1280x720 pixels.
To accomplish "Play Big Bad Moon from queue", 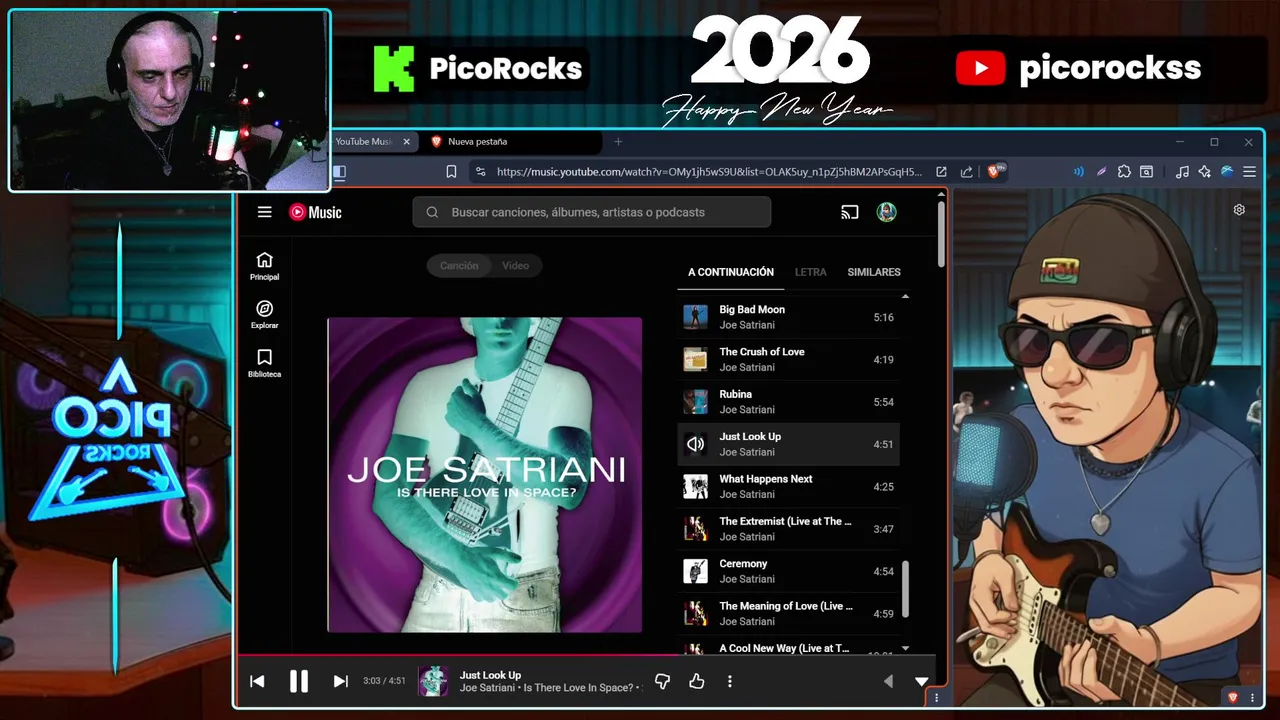I will (788, 317).
